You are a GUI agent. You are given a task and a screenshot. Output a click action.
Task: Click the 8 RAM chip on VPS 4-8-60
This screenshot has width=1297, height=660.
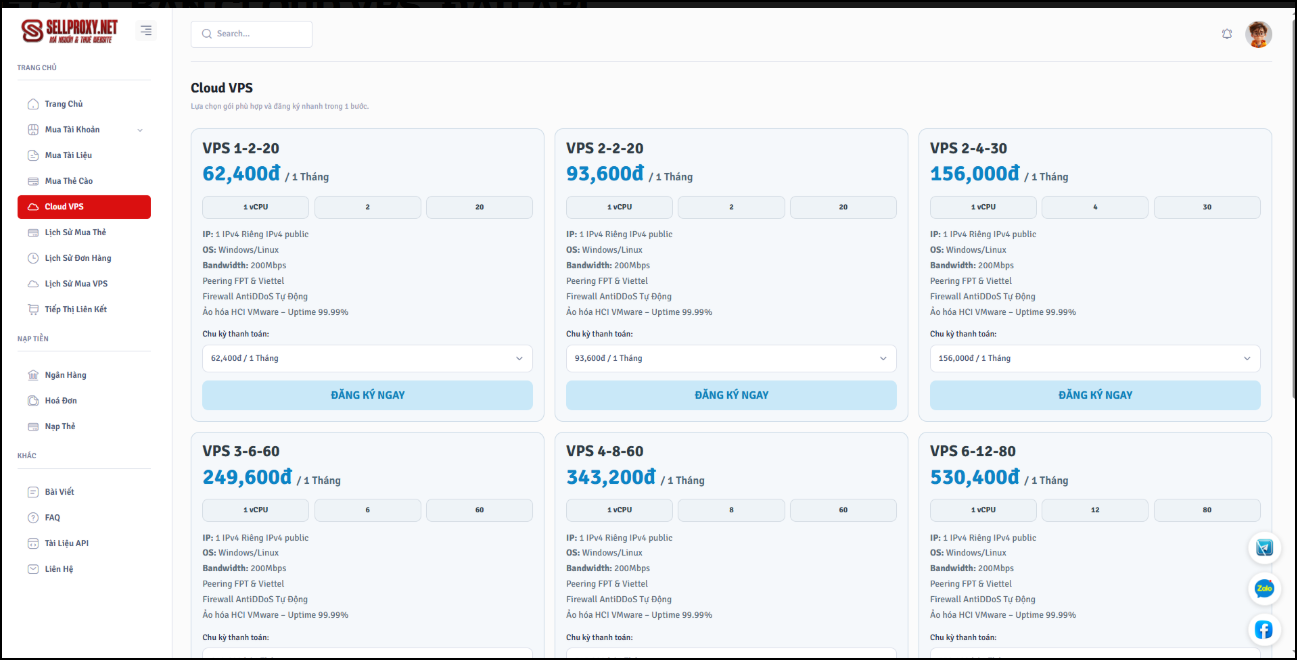tap(731, 510)
